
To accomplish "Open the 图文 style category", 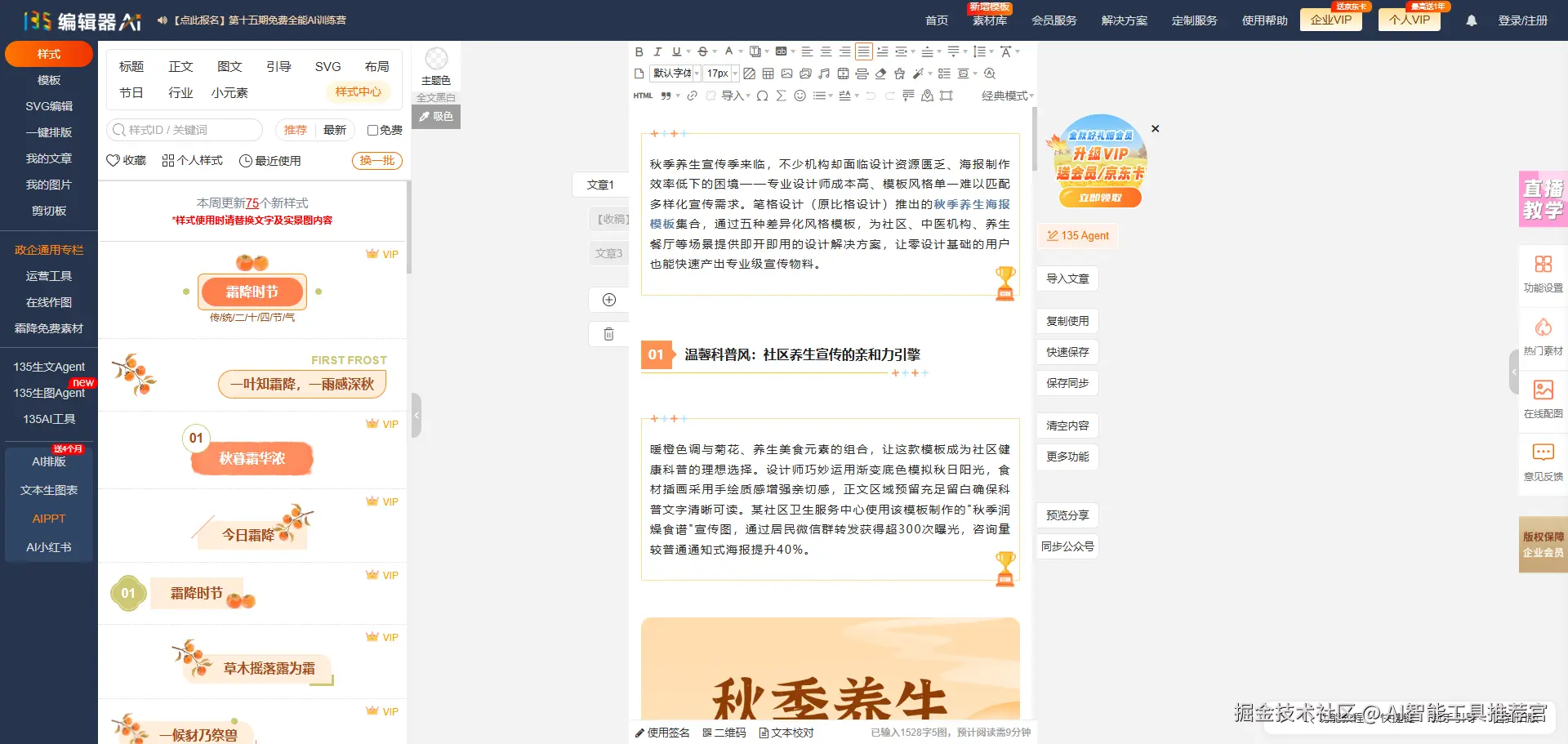I will tap(229, 66).
